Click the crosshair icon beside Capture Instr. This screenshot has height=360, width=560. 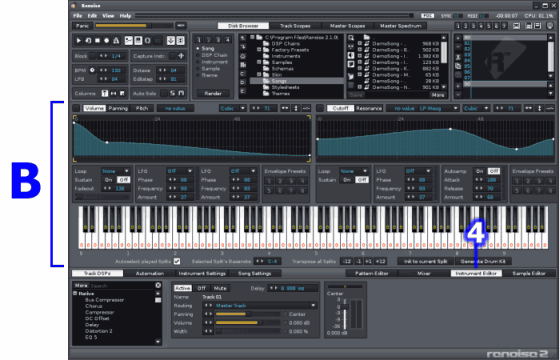click(181, 56)
